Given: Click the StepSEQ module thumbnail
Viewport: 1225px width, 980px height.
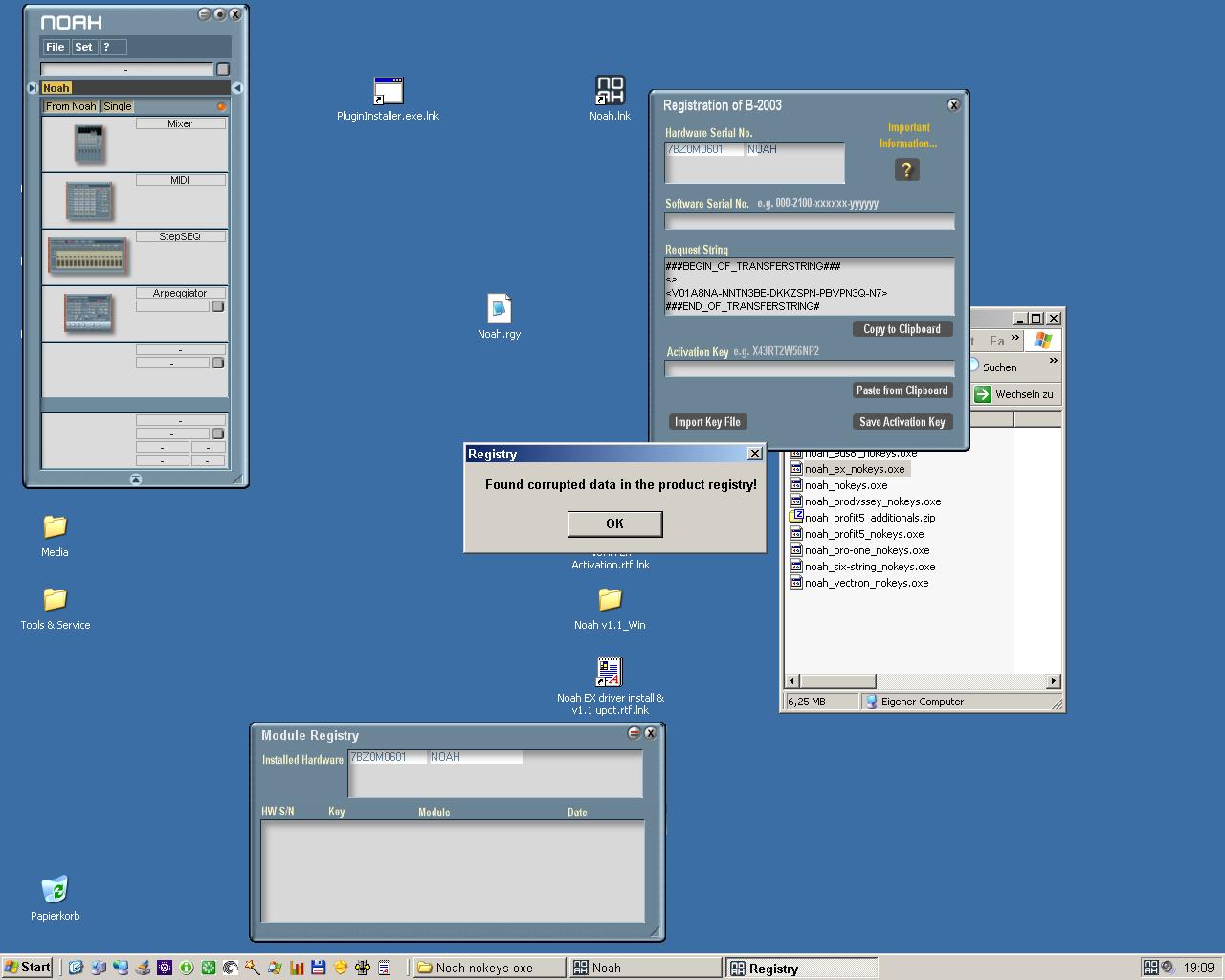Looking at the screenshot, I should [87, 257].
